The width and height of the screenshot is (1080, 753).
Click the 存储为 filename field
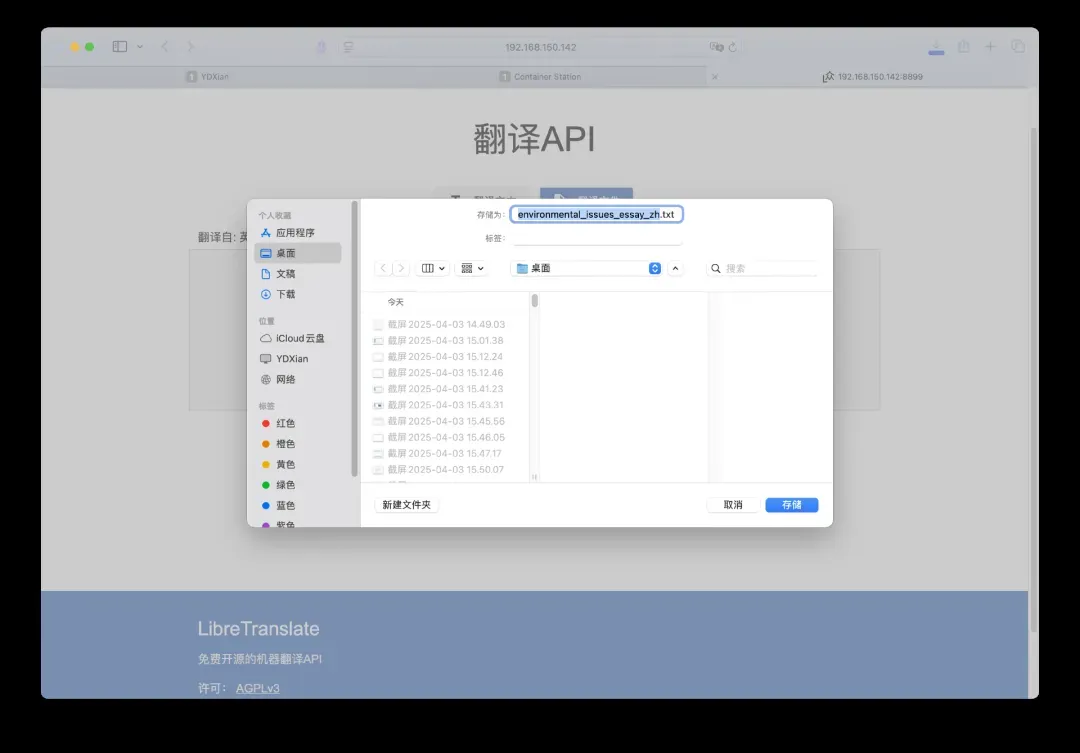[x=596, y=214]
